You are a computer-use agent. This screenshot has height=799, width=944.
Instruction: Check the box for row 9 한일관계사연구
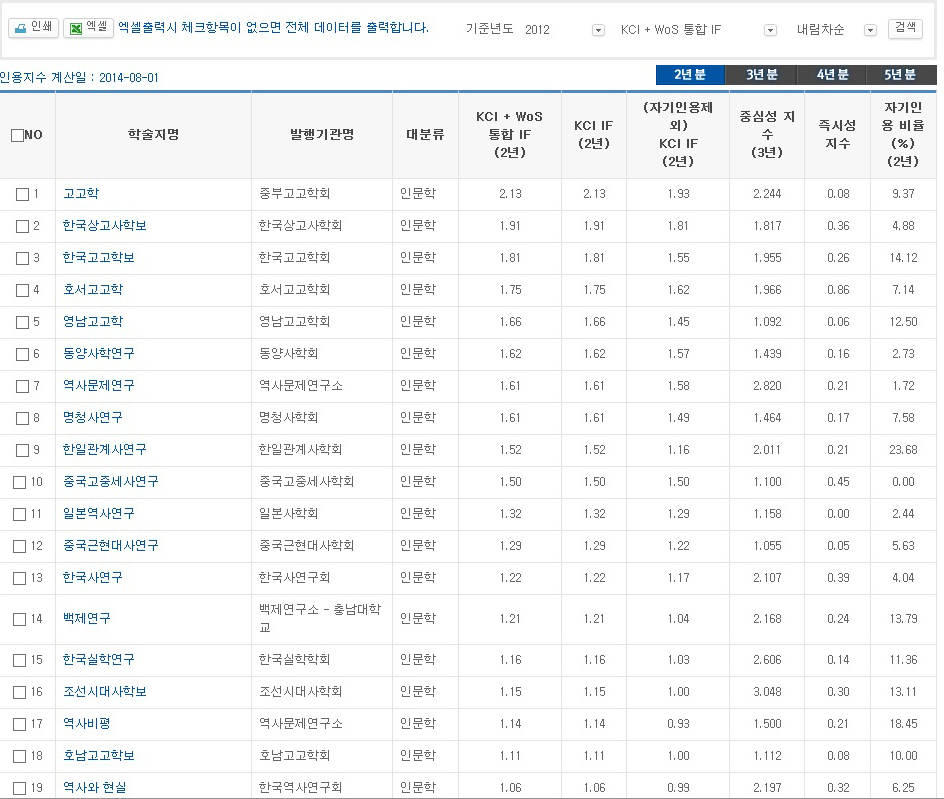point(22,450)
